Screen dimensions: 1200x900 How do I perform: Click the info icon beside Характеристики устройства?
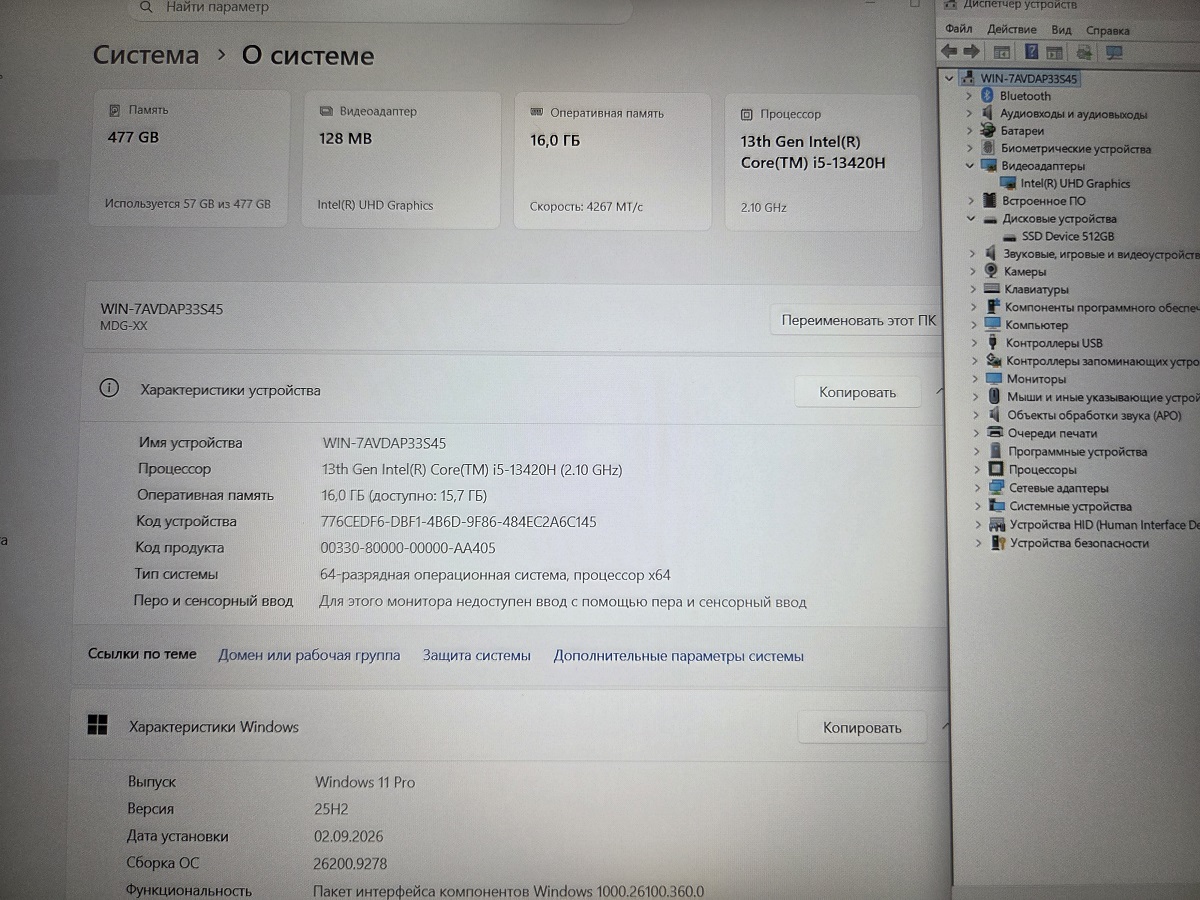110,389
